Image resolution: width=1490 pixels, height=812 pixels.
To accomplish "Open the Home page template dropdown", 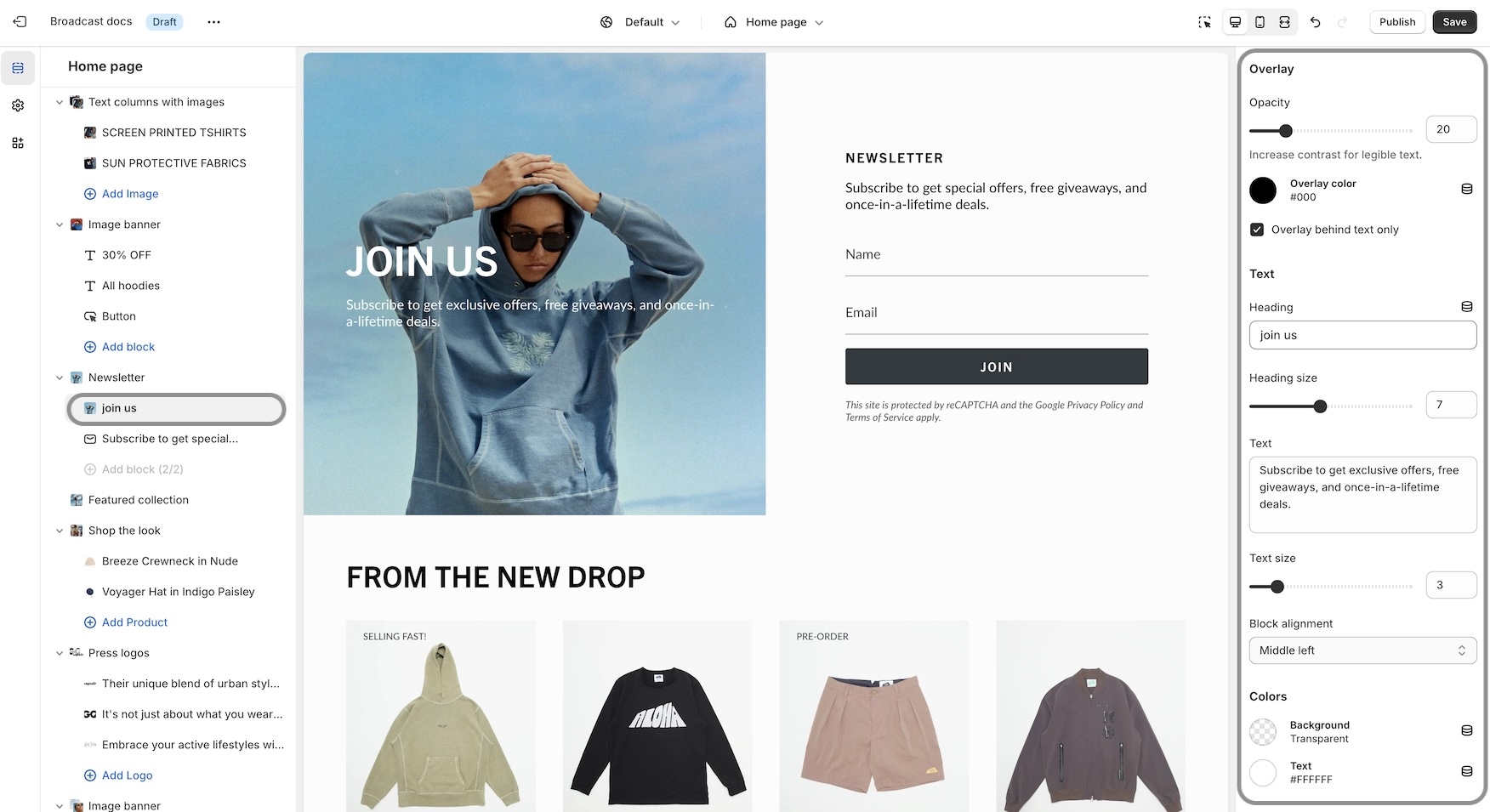I will coord(774,22).
